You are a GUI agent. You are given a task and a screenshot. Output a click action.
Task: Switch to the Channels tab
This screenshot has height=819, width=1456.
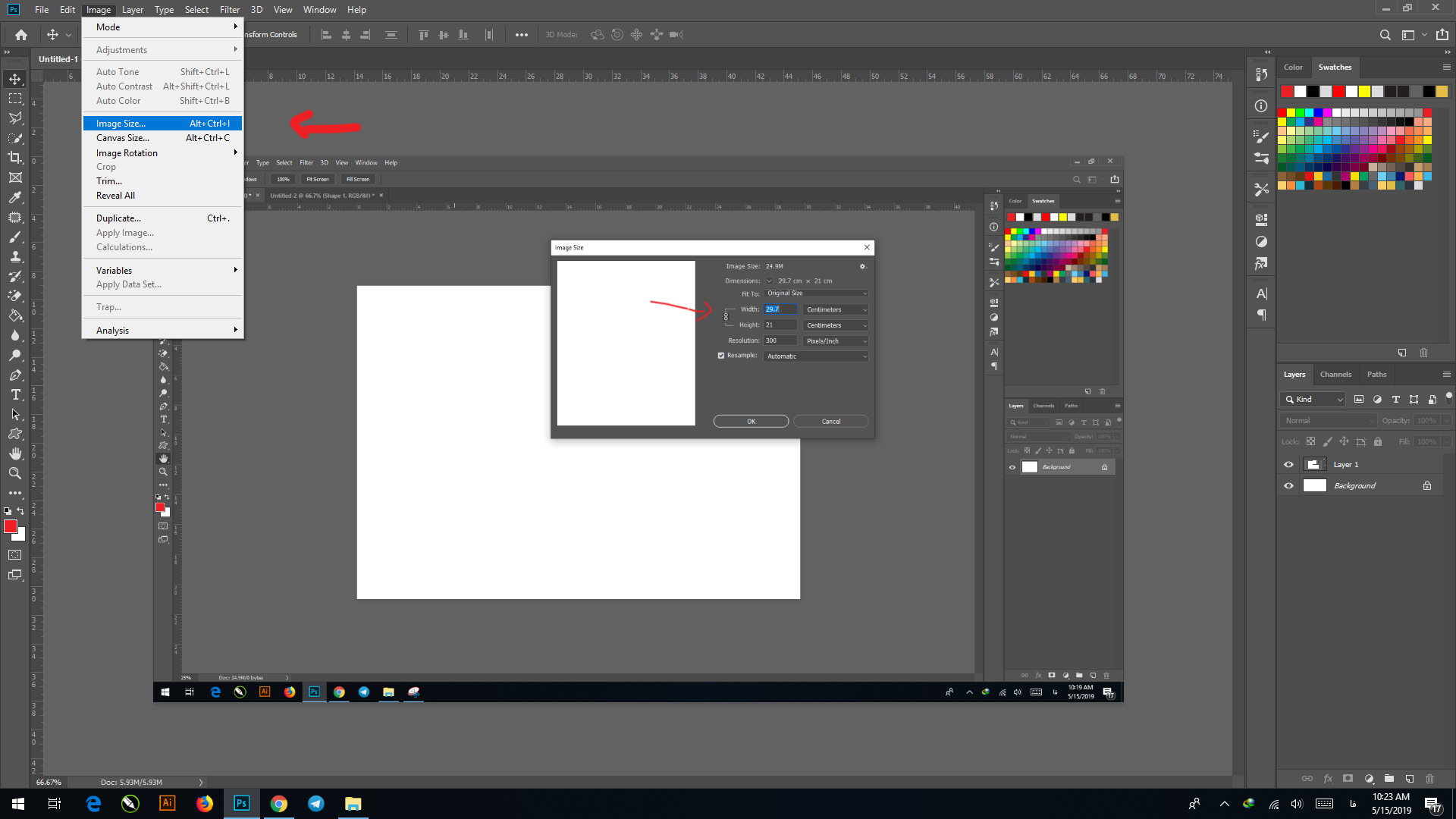point(1335,375)
